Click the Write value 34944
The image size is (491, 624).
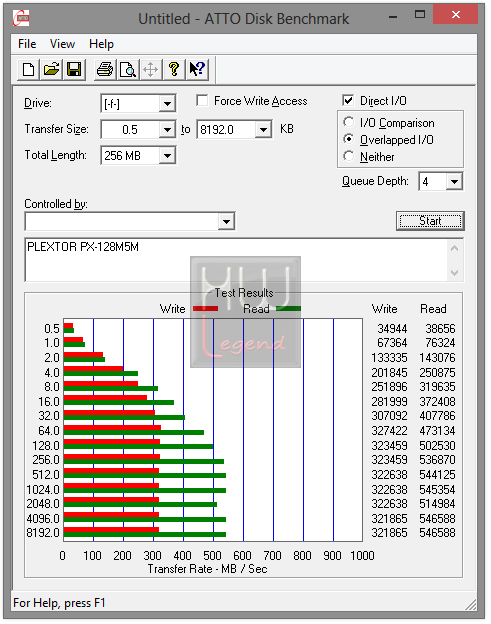[x=392, y=329]
